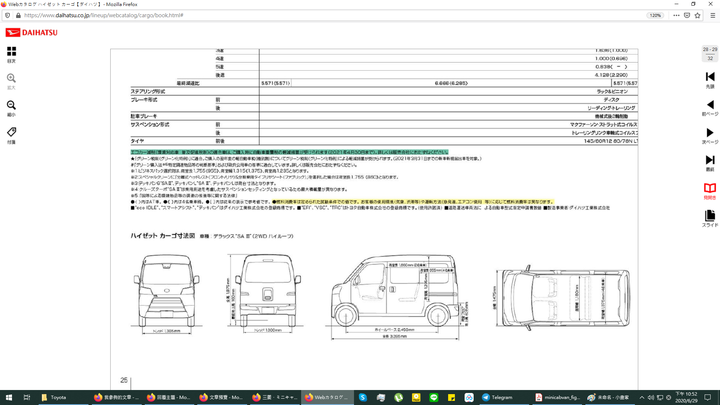This screenshot has width=720, height=405.
Task: Click the ステアリング形式 table row label
Action: [x=148, y=91]
